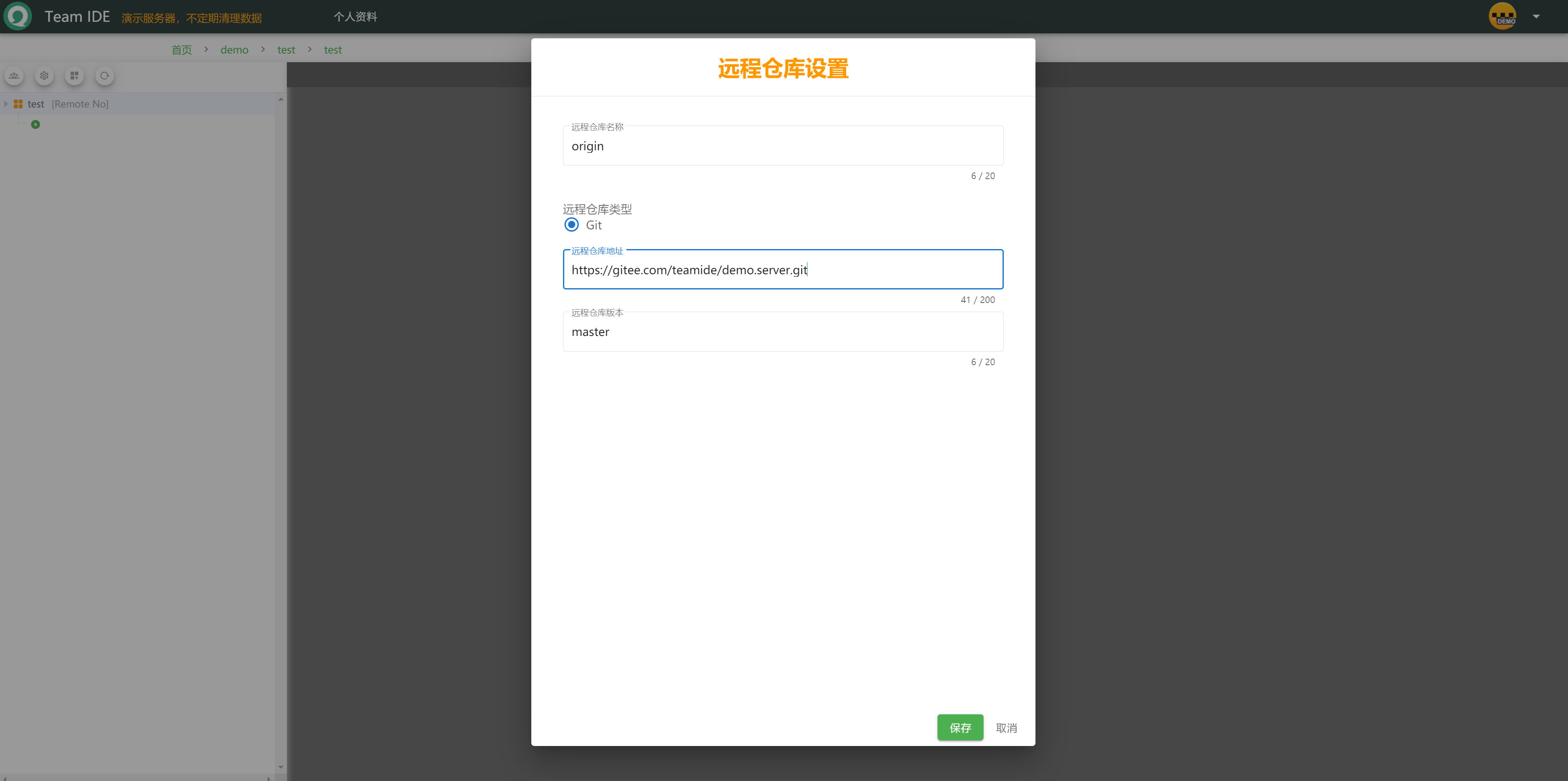Click the test breadcrumb link

point(286,49)
